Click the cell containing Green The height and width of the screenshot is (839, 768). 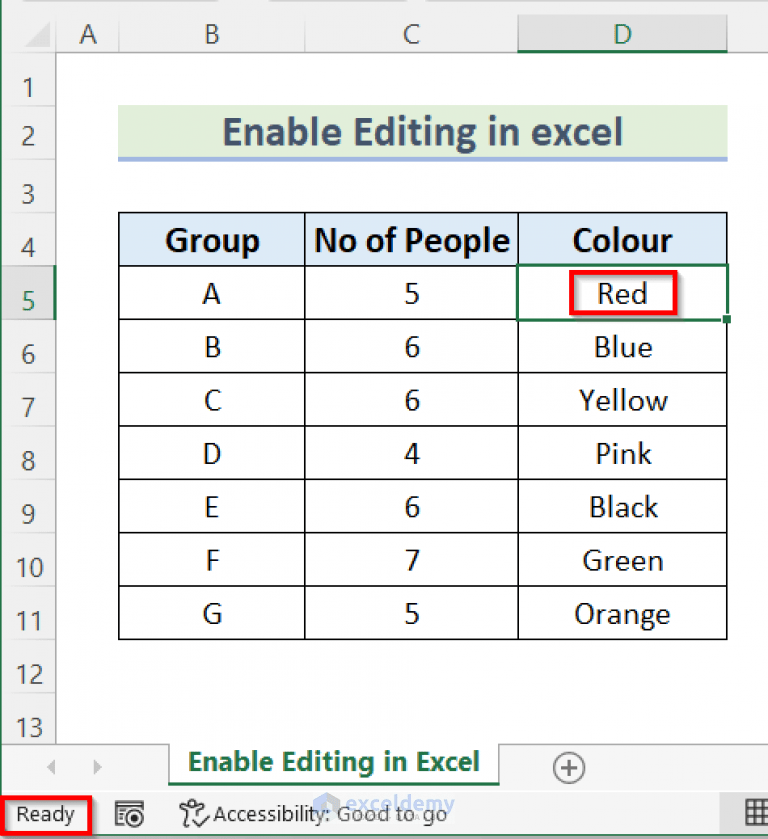(622, 560)
